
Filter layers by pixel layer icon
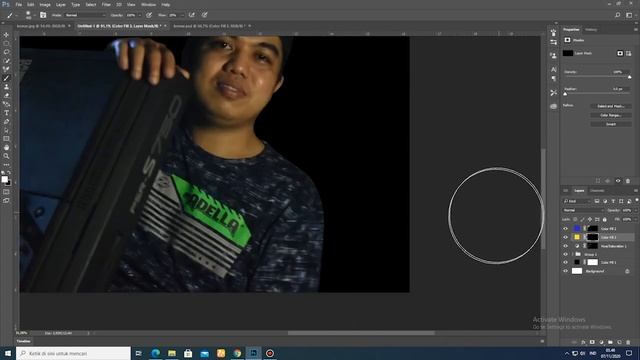597,201
